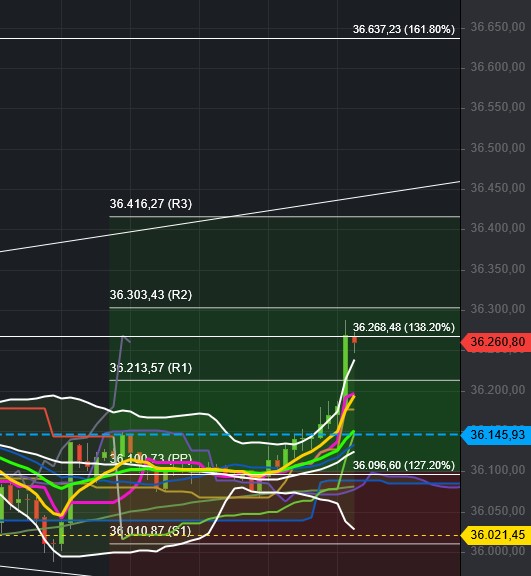Screen dimensions: 531x576
Task: Click the 36.300,00 price axis label
Action: pyautogui.click(x=498, y=309)
